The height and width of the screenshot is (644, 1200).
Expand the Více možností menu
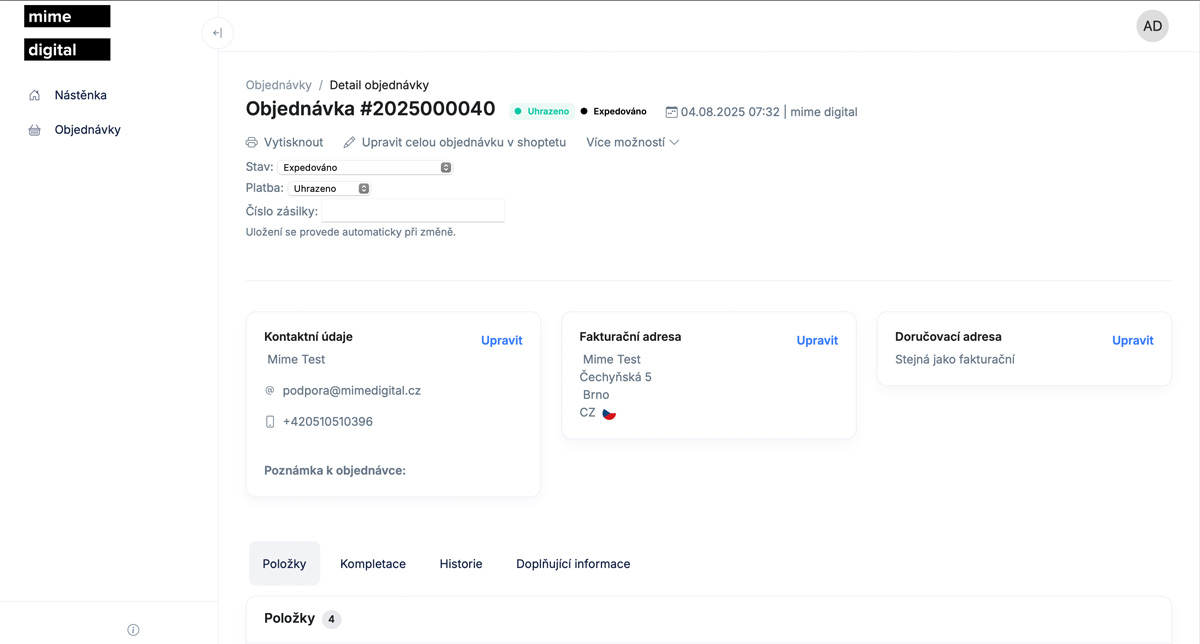click(632, 142)
